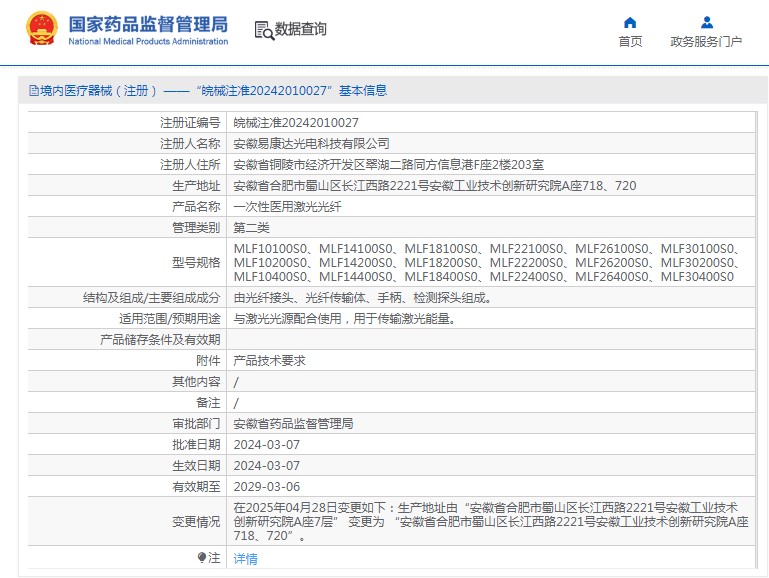Click the 首页 text link
Viewport: 769px width, 578px height.
630,42
